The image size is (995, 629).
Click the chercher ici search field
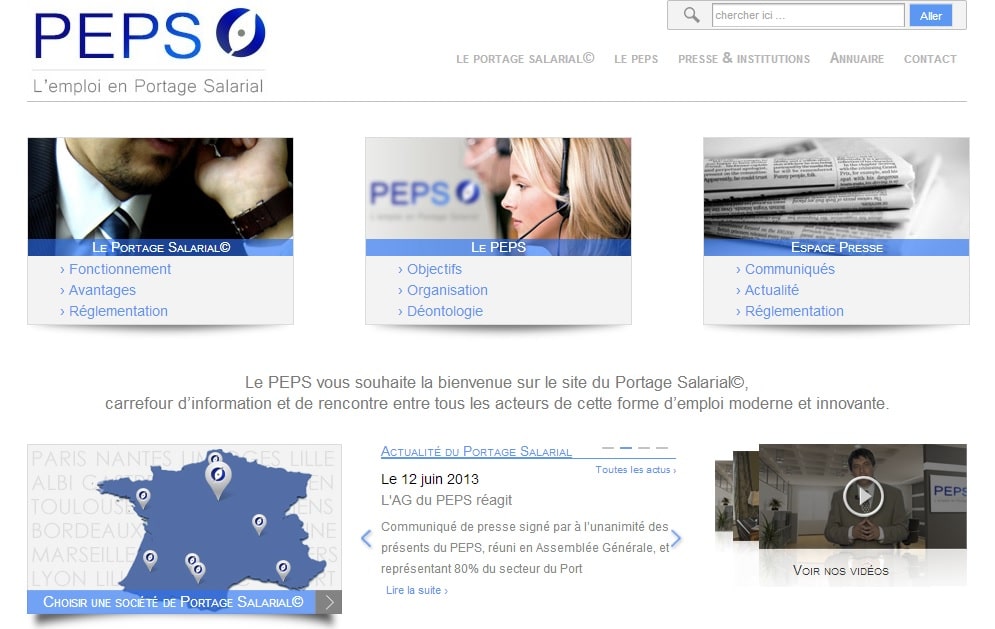(x=808, y=15)
